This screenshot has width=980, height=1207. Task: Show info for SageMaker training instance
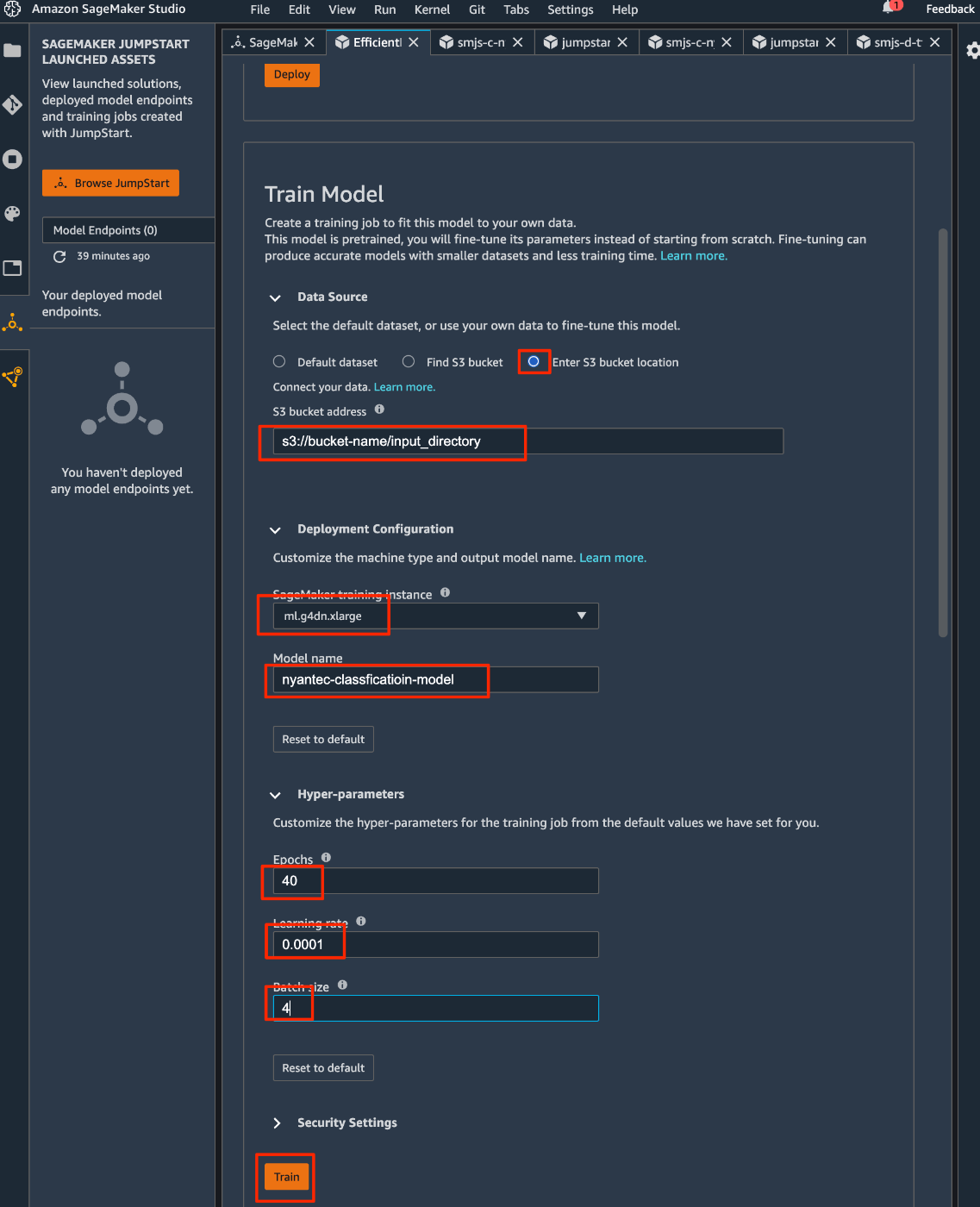[445, 592]
